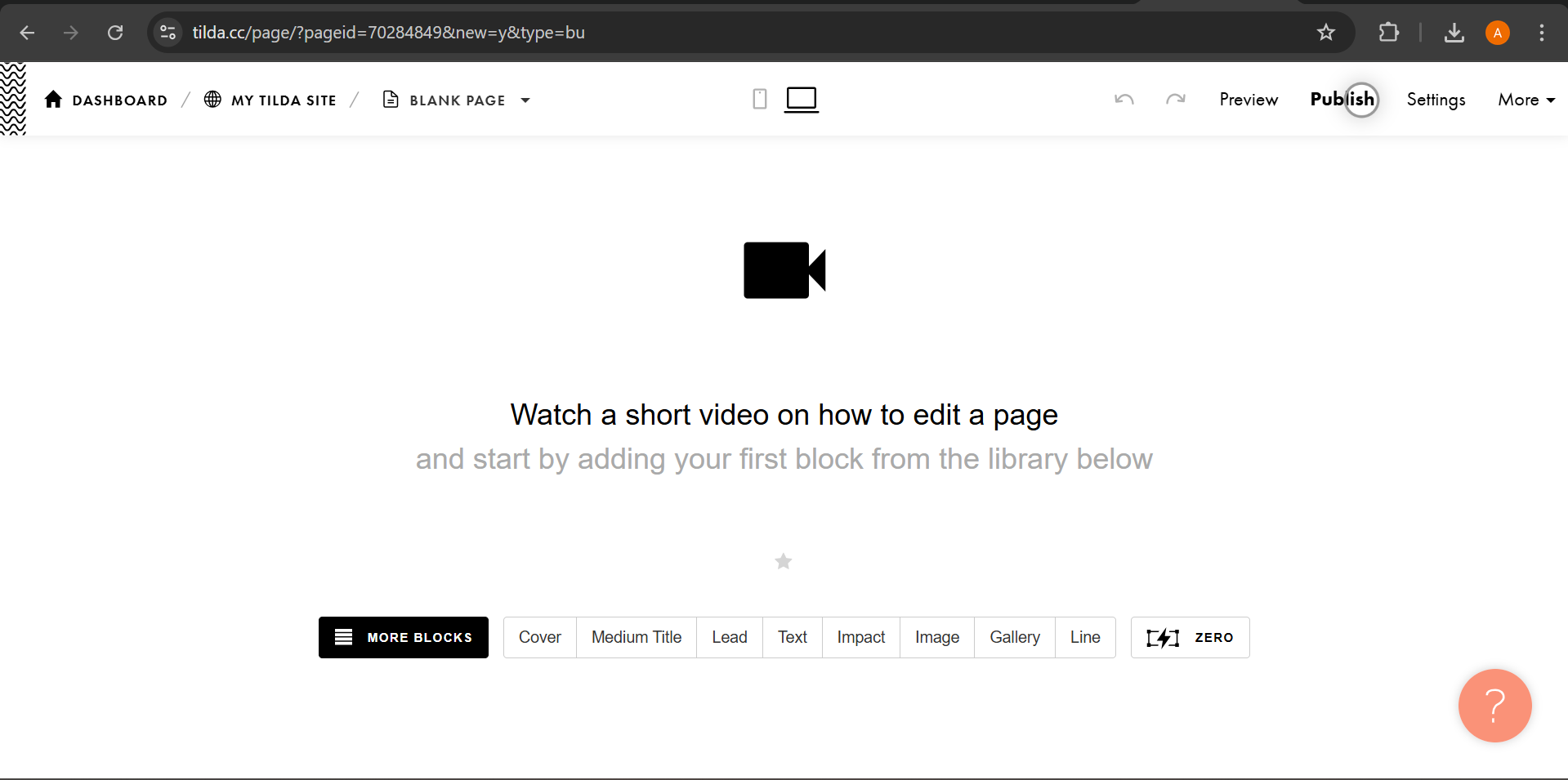The width and height of the screenshot is (1568, 780).
Task: Add a Zero block
Action: point(1191,637)
